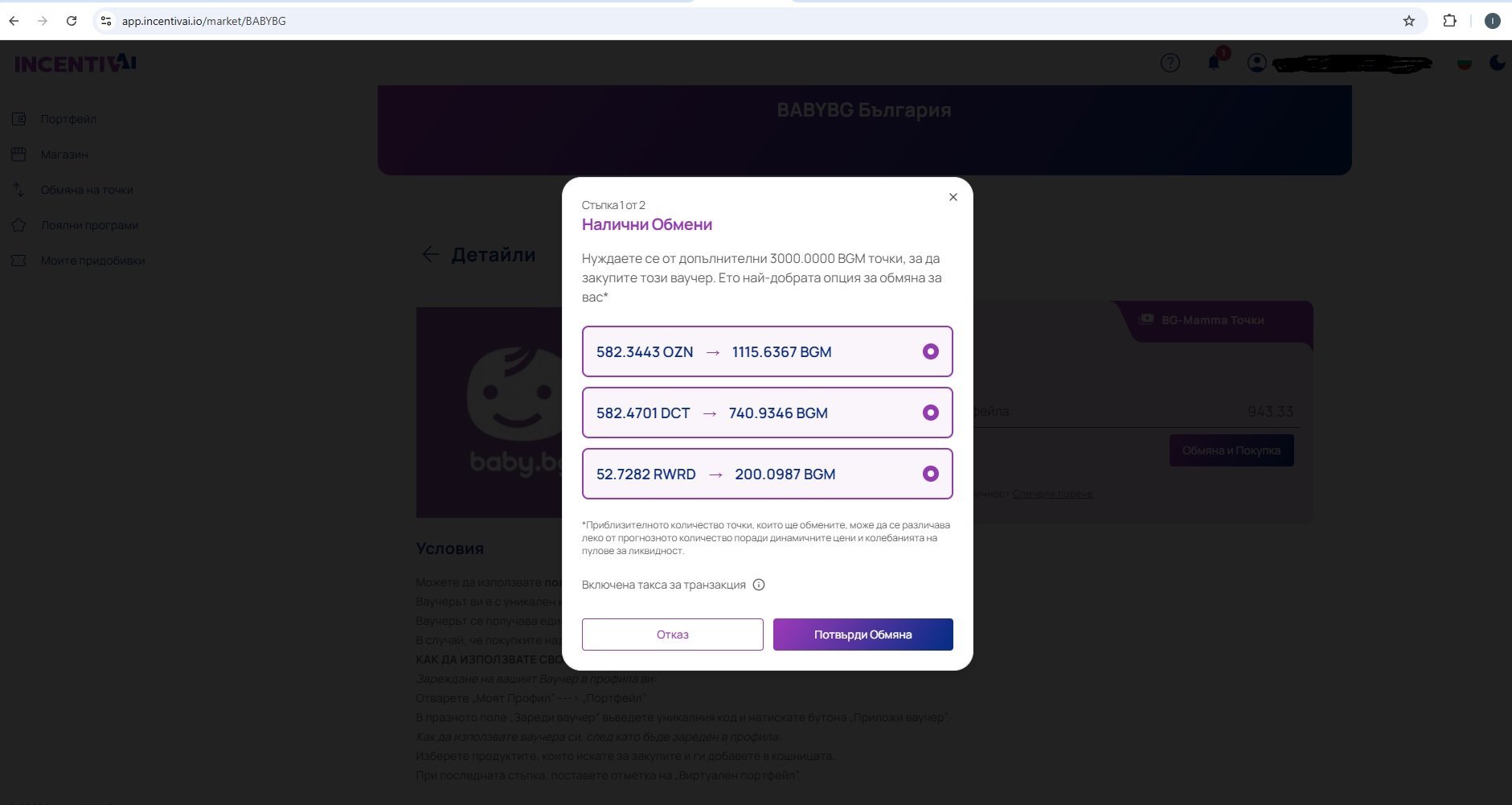
Task: Open the user profile icon
Action: [1256, 63]
